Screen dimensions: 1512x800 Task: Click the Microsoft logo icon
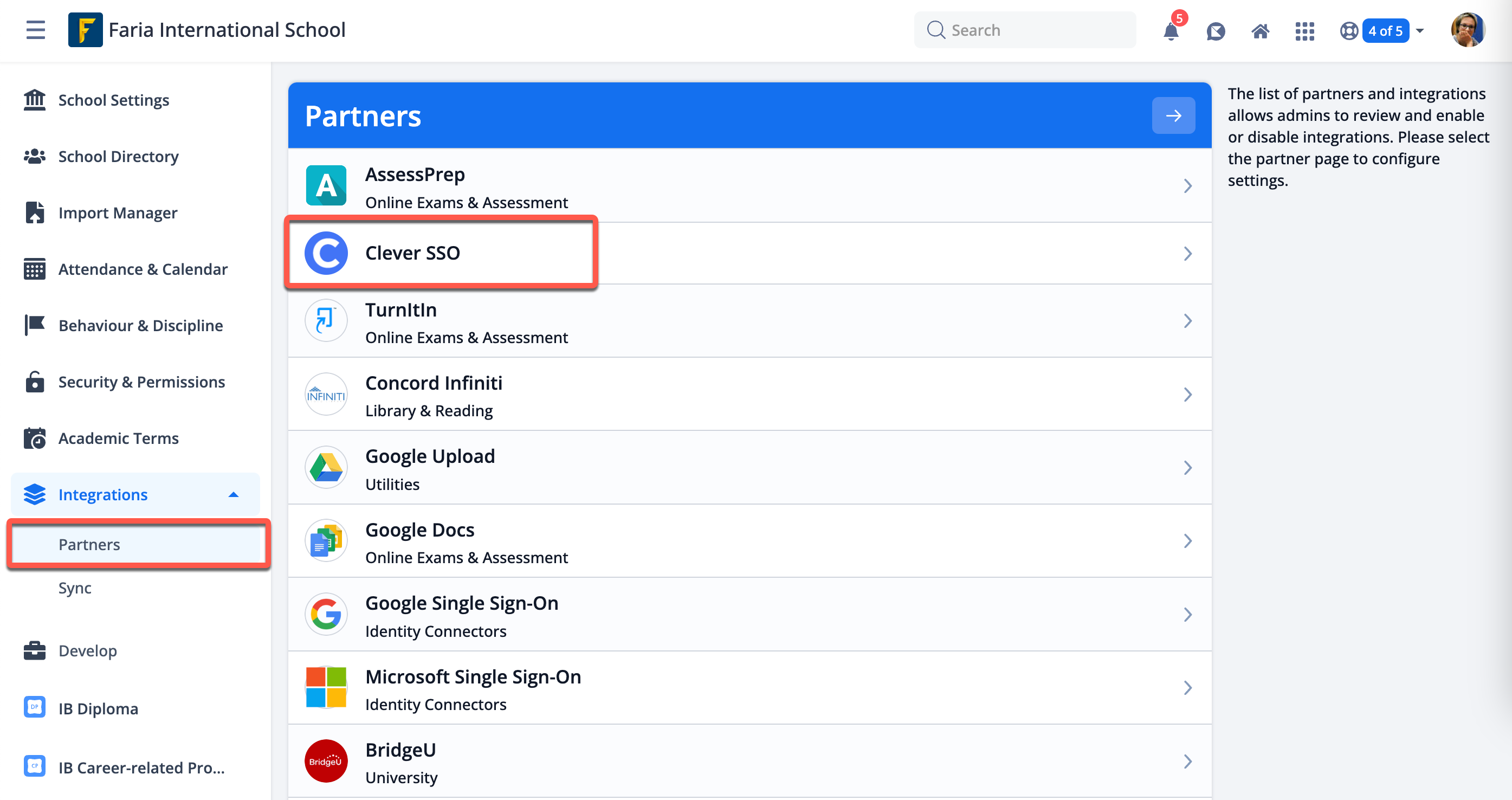pyautogui.click(x=326, y=687)
